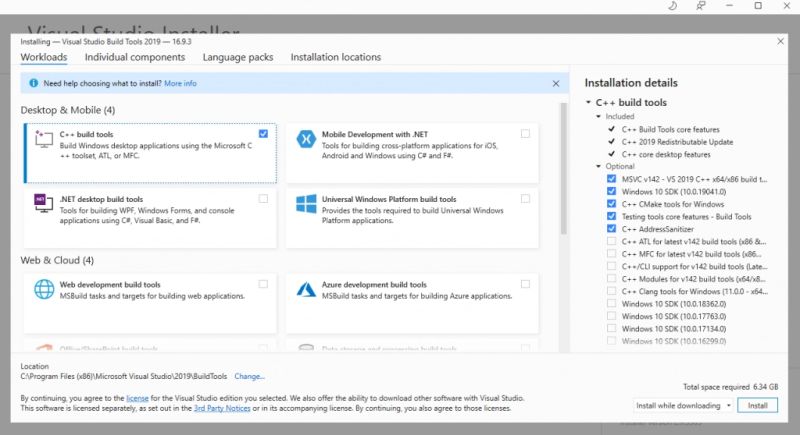Check C++ Clang tools for Windows
This screenshot has height=435, width=800.
tap(611, 291)
